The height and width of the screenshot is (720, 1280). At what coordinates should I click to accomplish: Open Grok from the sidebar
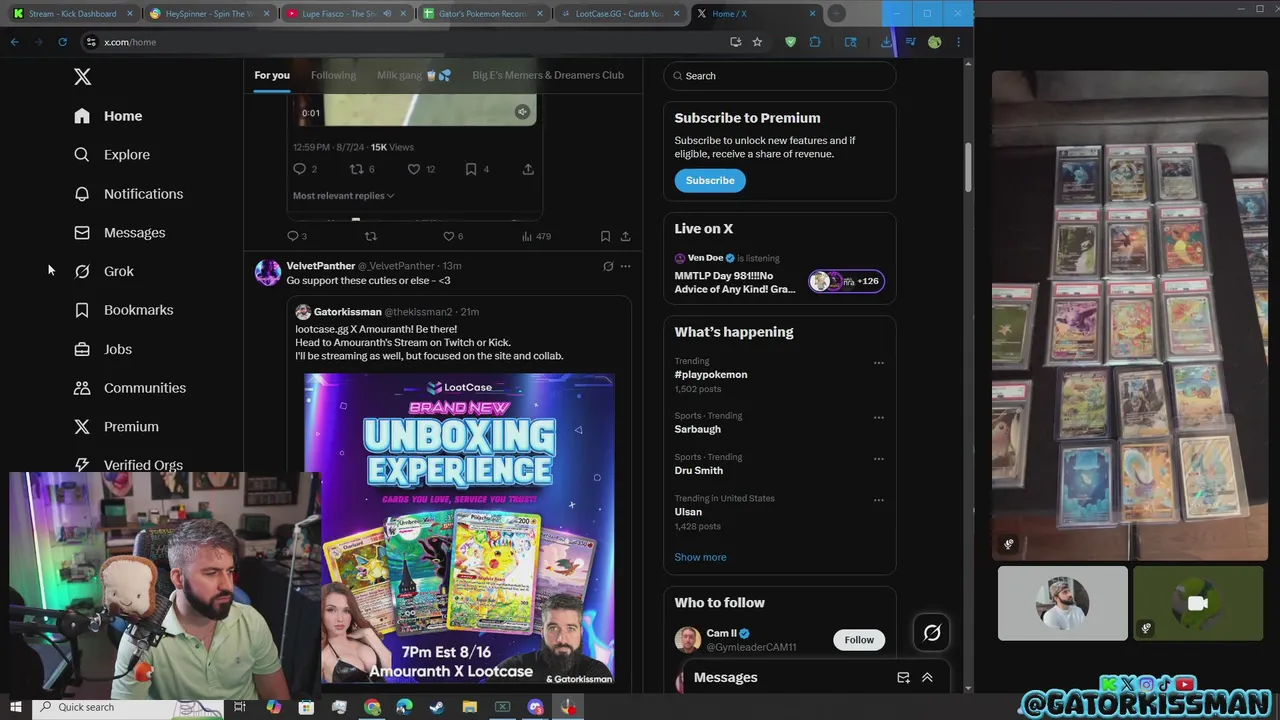tap(104, 271)
